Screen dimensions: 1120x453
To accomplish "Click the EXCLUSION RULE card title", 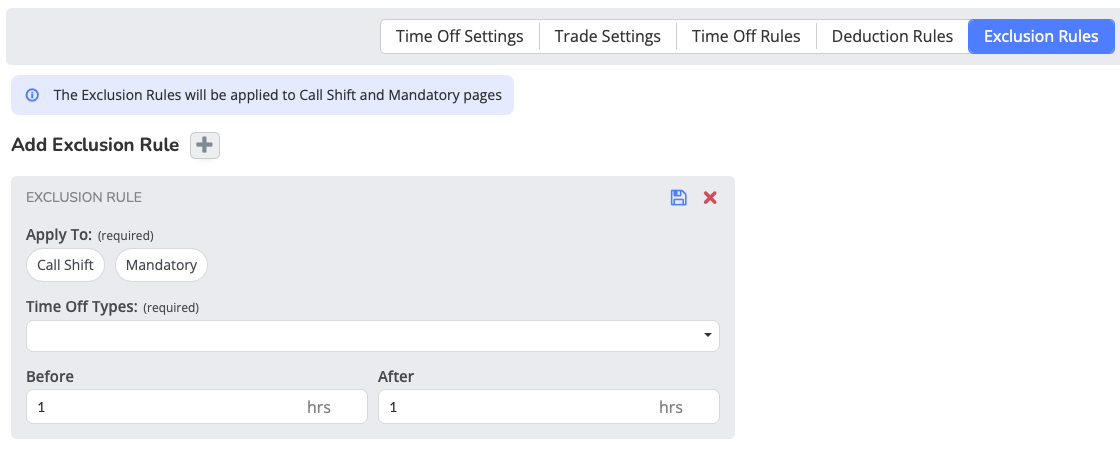I will pyautogui.click(x=84, y=197).
